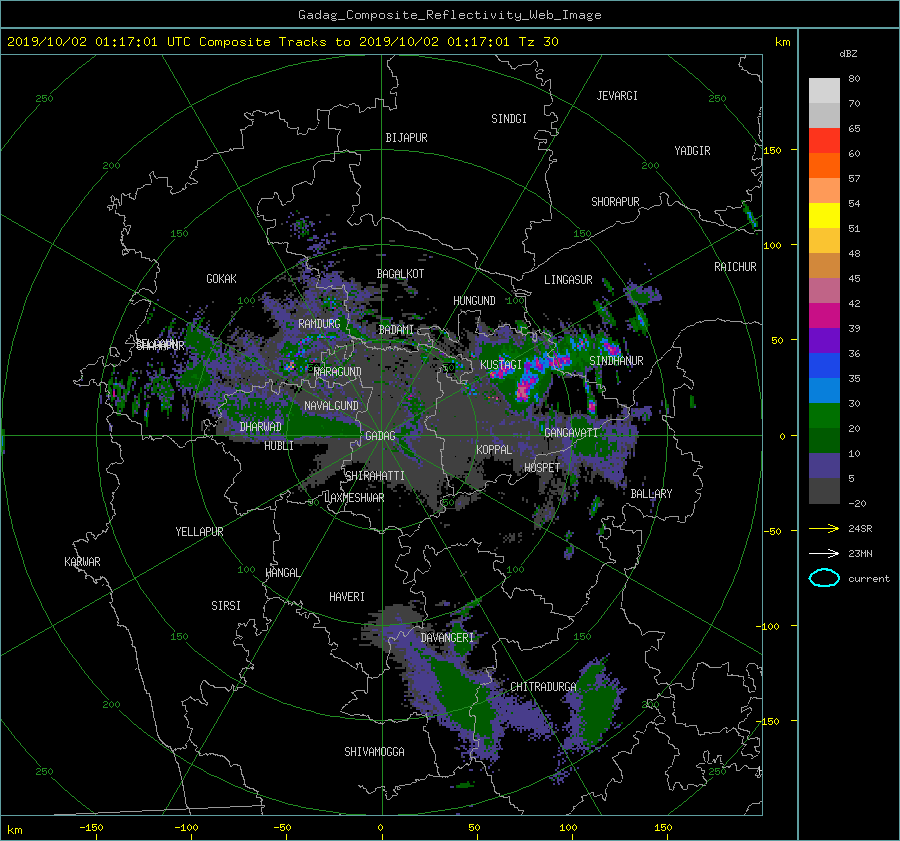
Task: Click the red 65 dBZ legend color
Action: [x=824, y=140]
